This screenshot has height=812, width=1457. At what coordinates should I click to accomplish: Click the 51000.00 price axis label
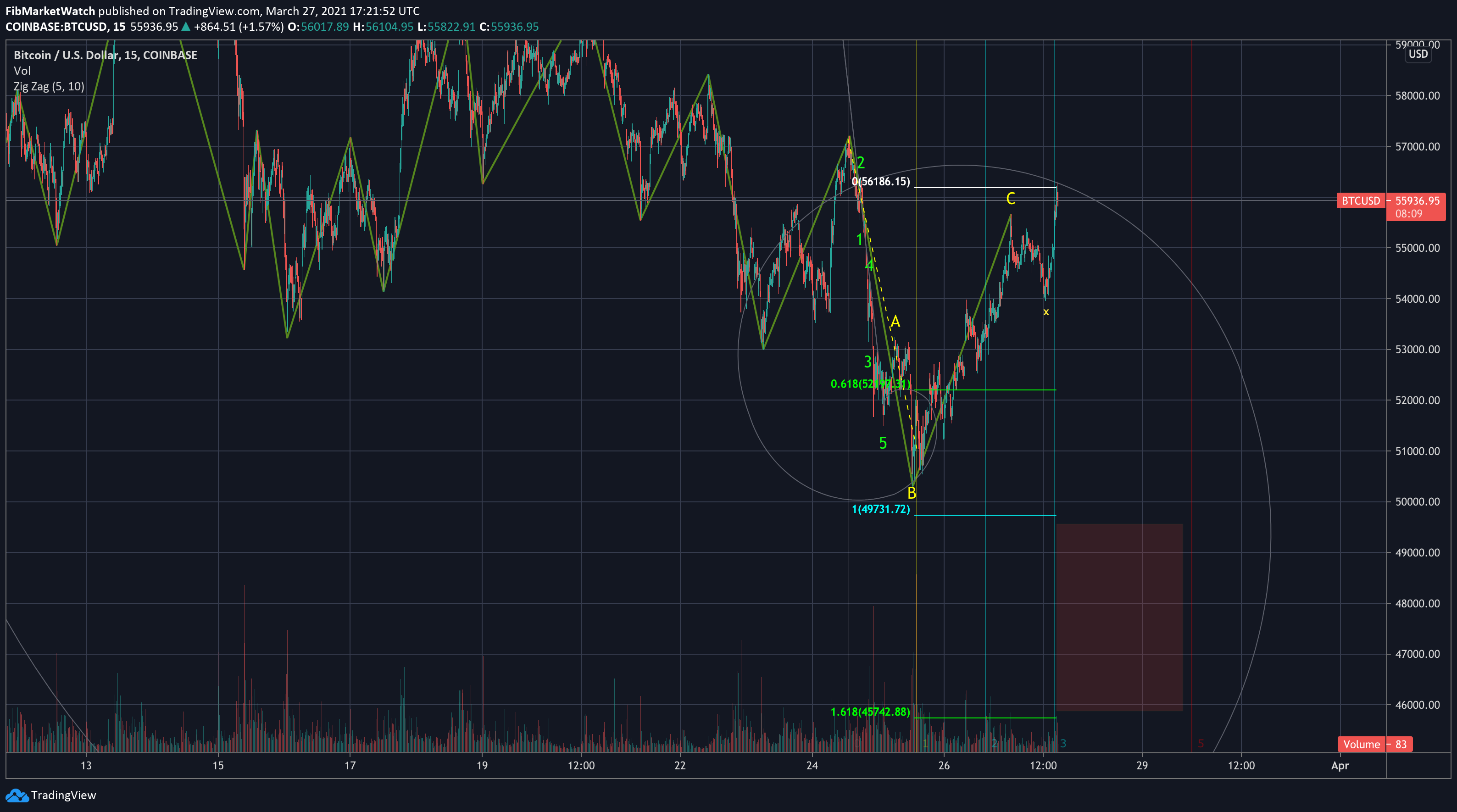tap(1418, 451)
